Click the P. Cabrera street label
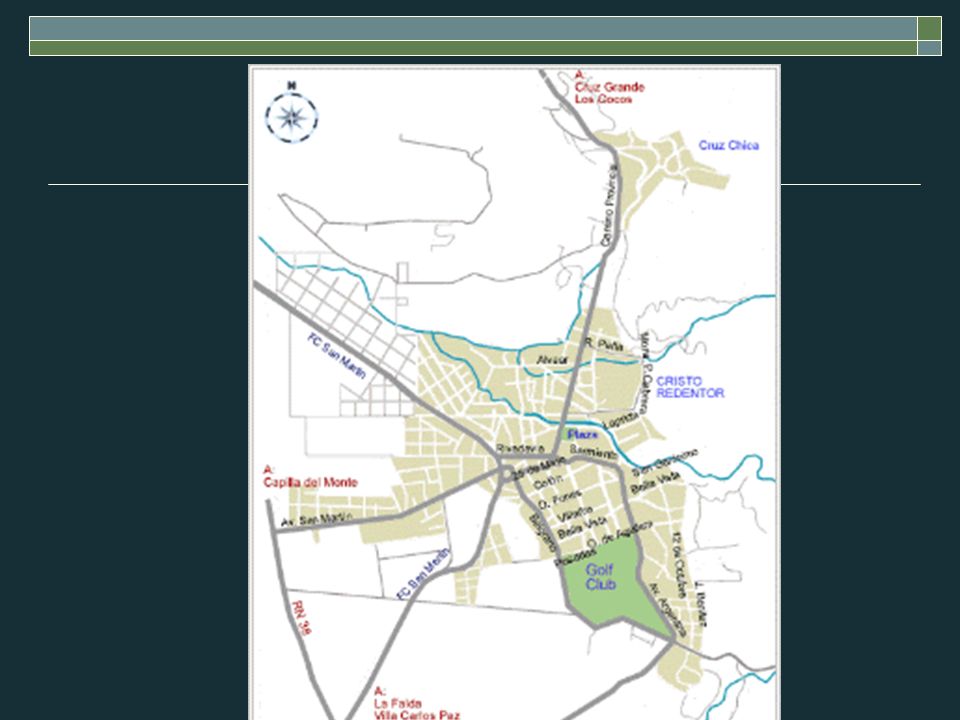The width and height of the screenshot is (960, 720). tap(646, 389)
